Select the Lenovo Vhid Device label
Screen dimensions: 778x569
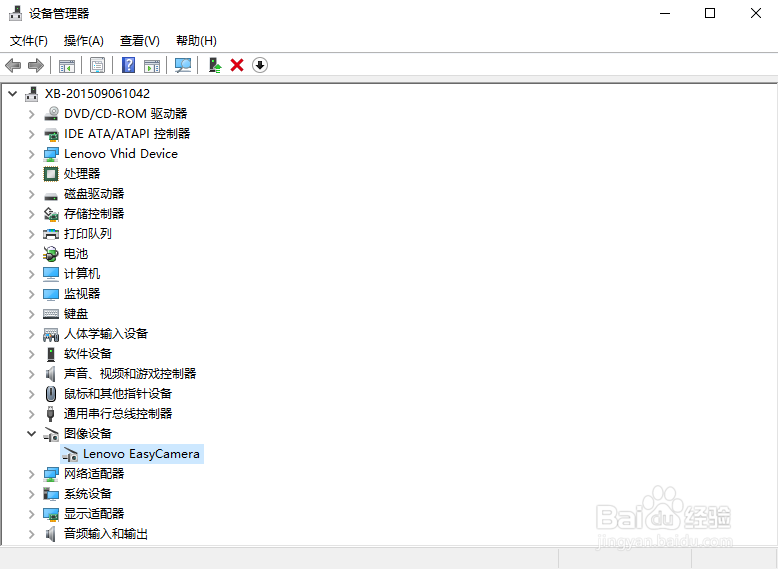click(121, 154)
